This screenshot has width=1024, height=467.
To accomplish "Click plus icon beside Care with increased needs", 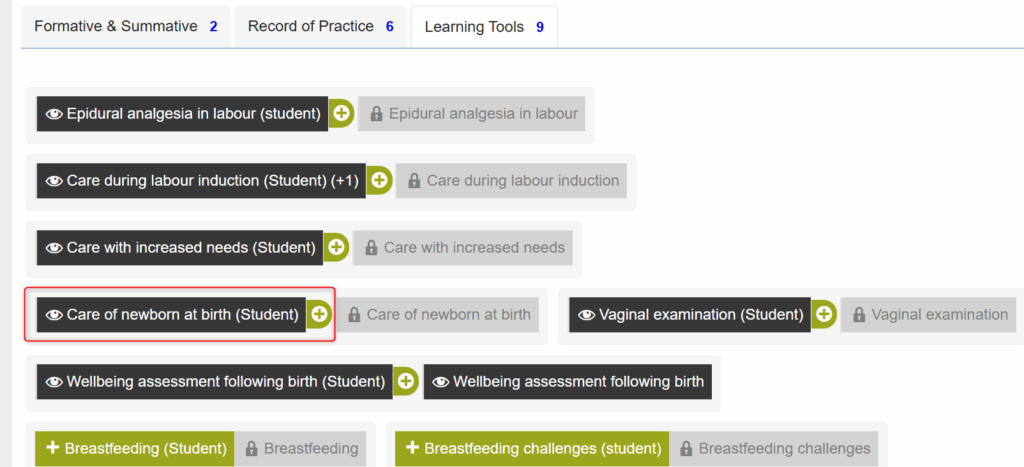I will (x=336, y=247).
